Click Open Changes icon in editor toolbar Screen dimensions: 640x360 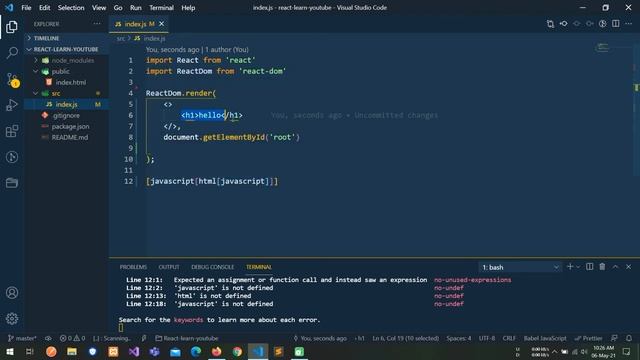(x=550, y=24)
